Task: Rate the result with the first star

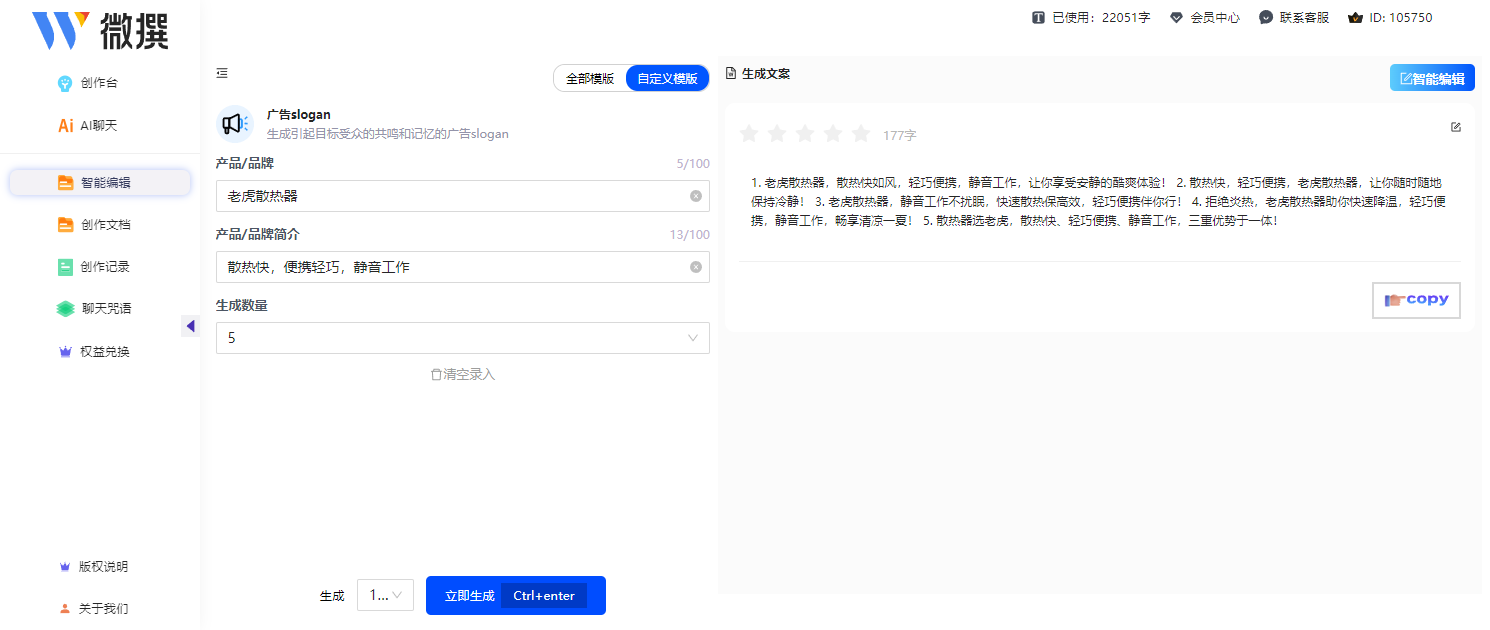Action: pos(748,132)
